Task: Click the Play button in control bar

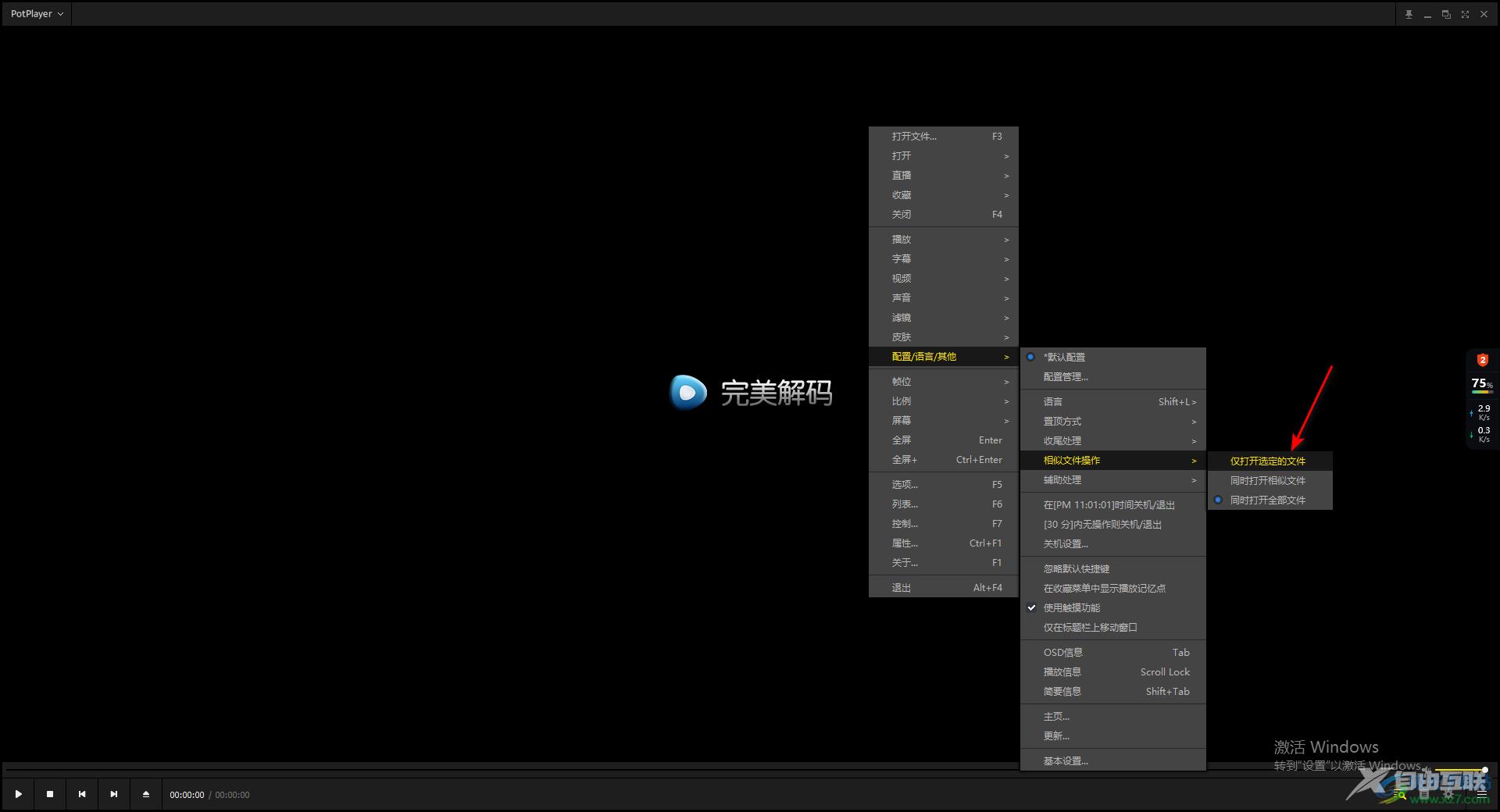Action: (18, 794)
